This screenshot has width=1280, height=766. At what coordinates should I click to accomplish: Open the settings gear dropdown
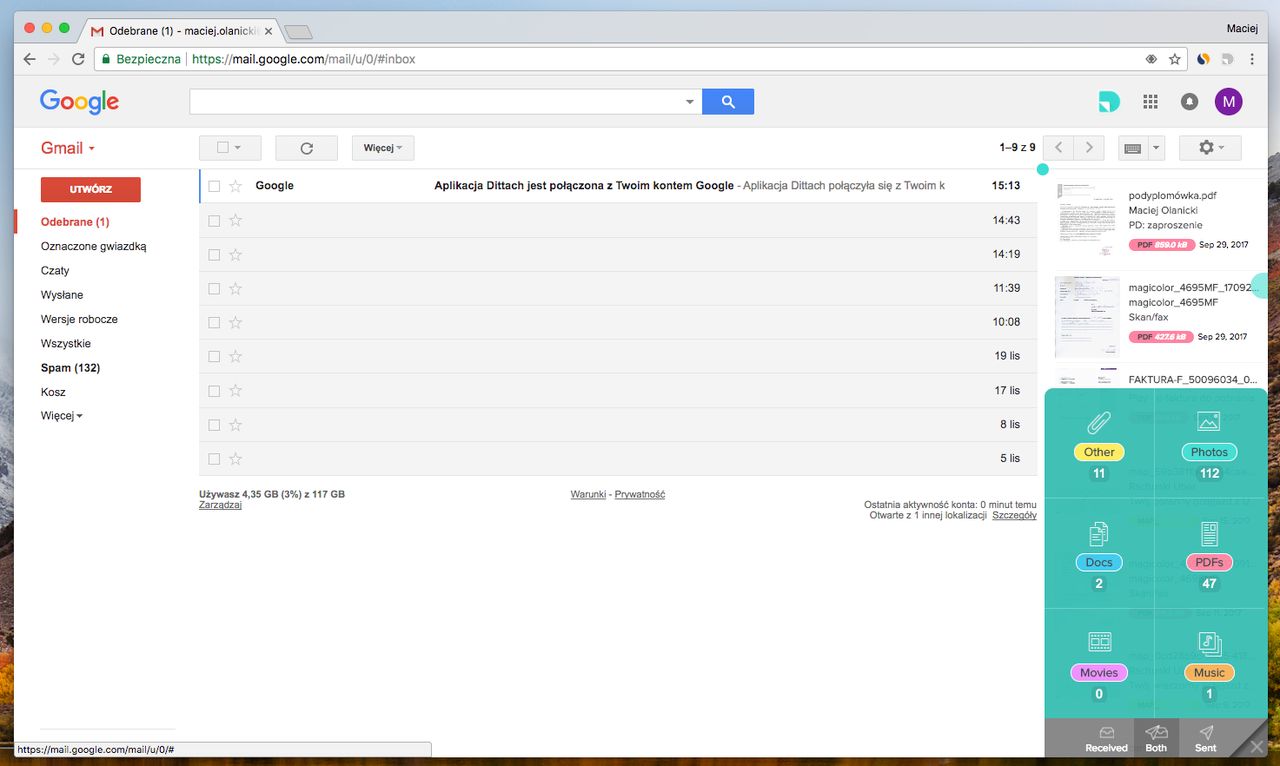pos(1210,148)
